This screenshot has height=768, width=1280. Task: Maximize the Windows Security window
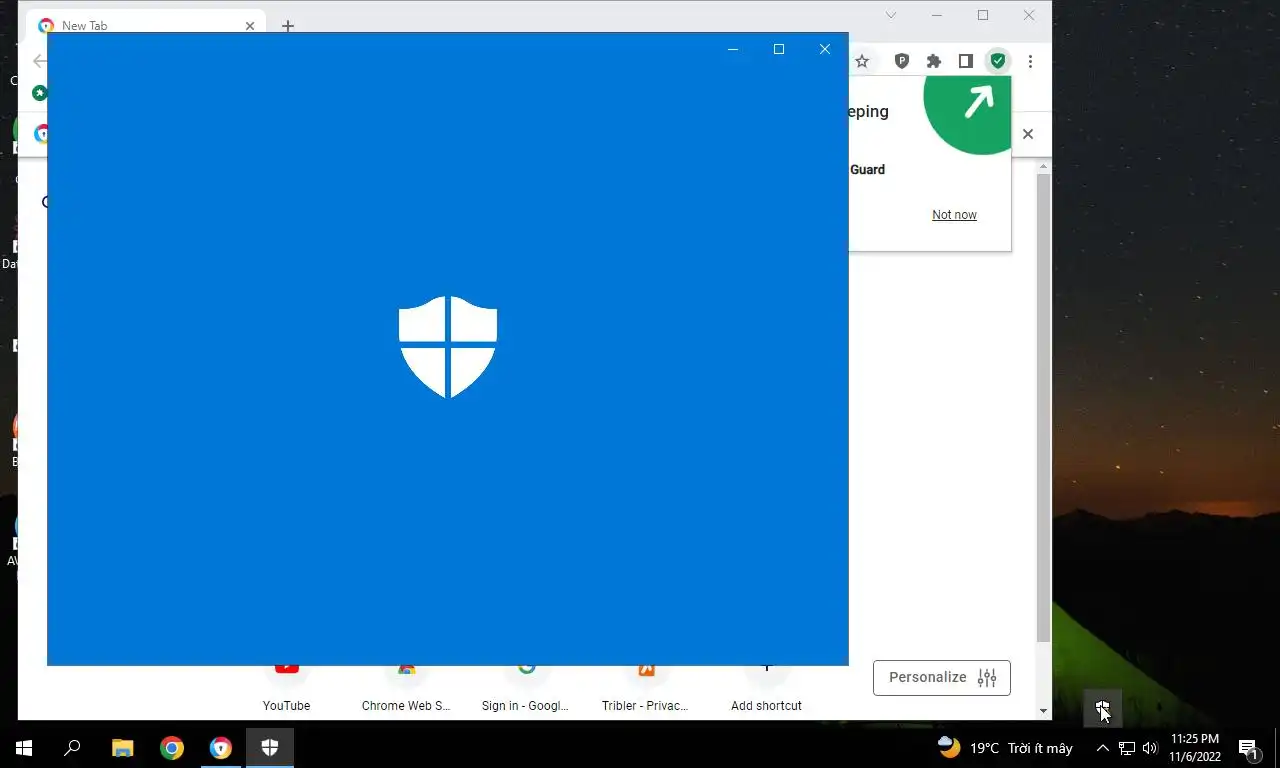pyautogui.click(x=779, y=49)
